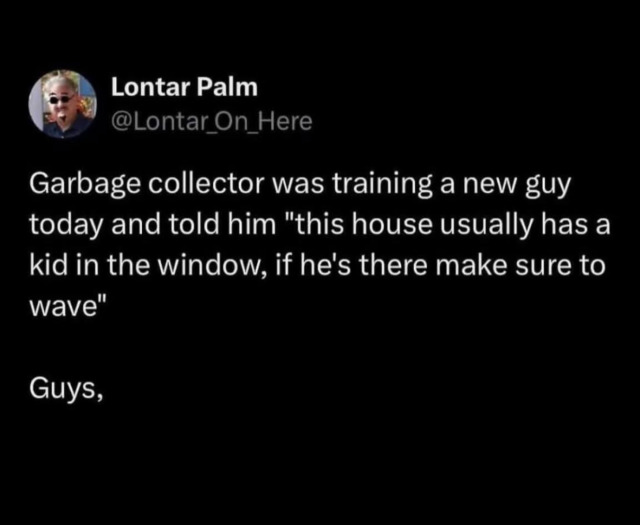Click the word "kid" in the tweet

pyautogui.click(x=49, y=266)
